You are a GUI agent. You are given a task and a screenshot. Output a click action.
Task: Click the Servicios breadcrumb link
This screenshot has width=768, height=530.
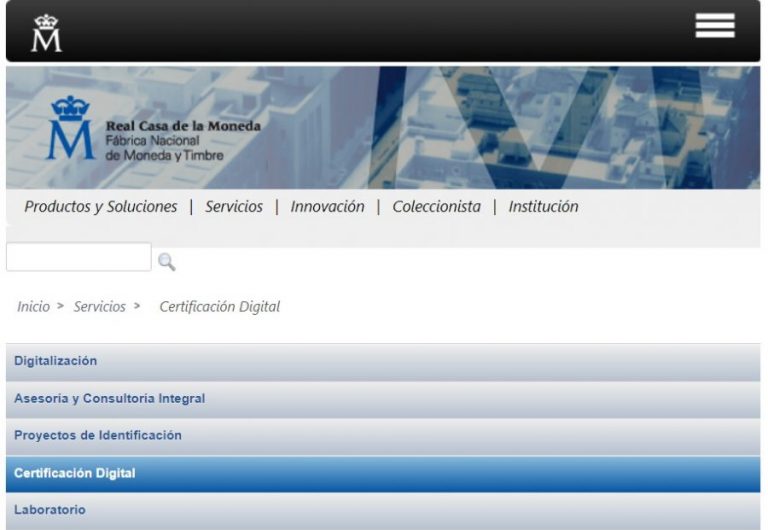(x=99, y=307)
